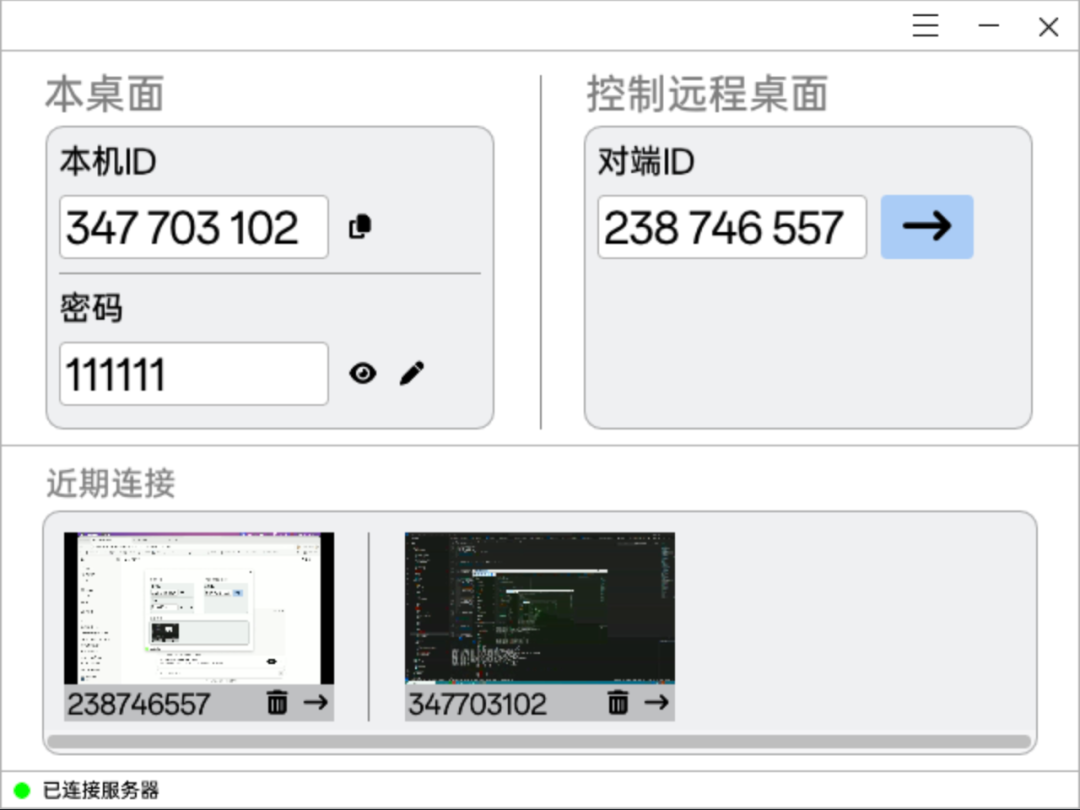Delete recent connection 347703102 with trash icon

[x=620, y=702]
